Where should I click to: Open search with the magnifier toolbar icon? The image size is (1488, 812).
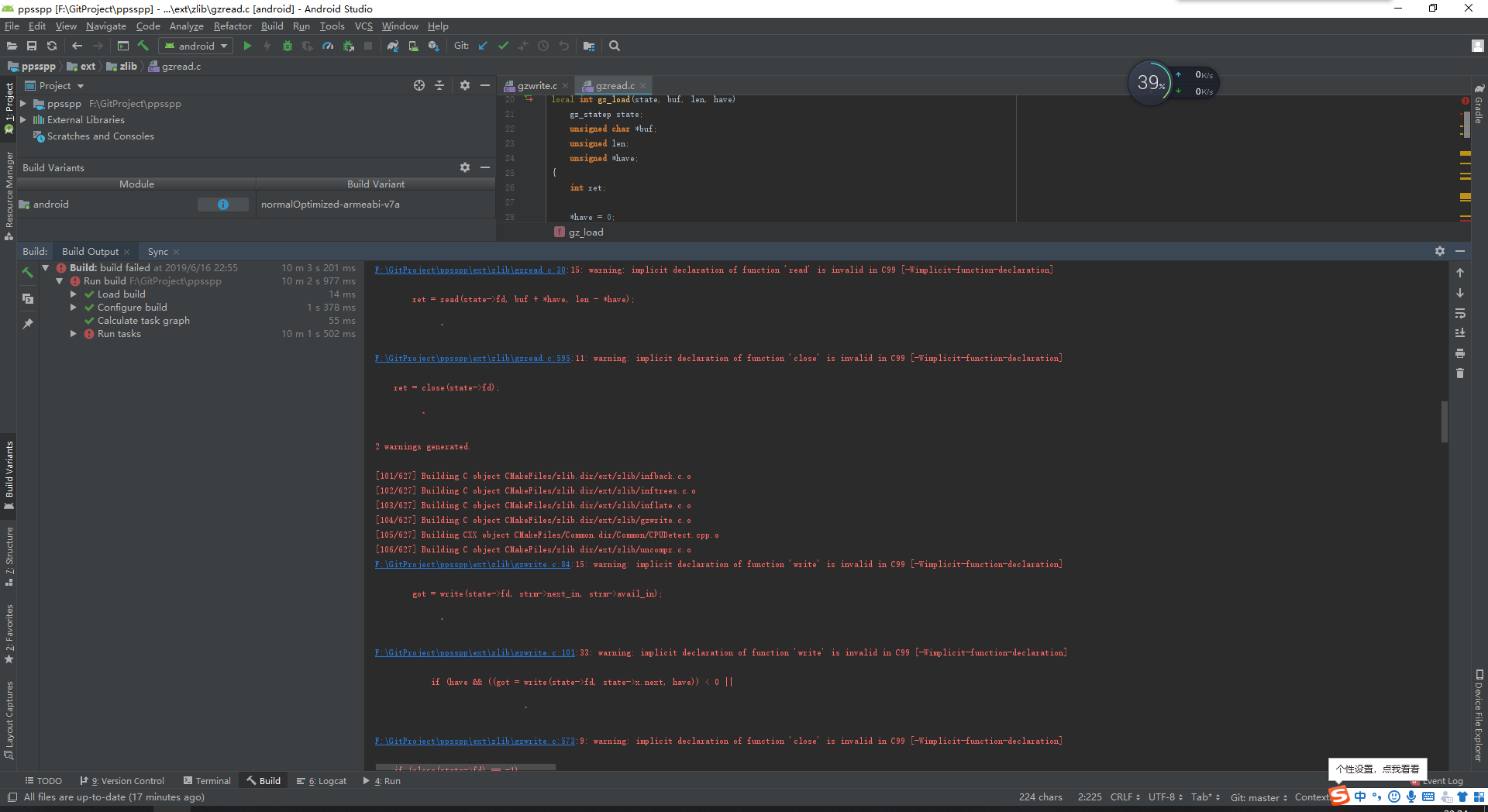(x=615, y=46)
